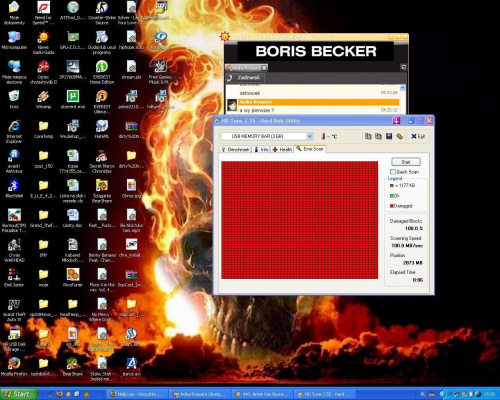Switch to Armin Van Buuren taskbar button
Image resolution: width=500 pixels, height=400 pixels.
click(261, 394)
